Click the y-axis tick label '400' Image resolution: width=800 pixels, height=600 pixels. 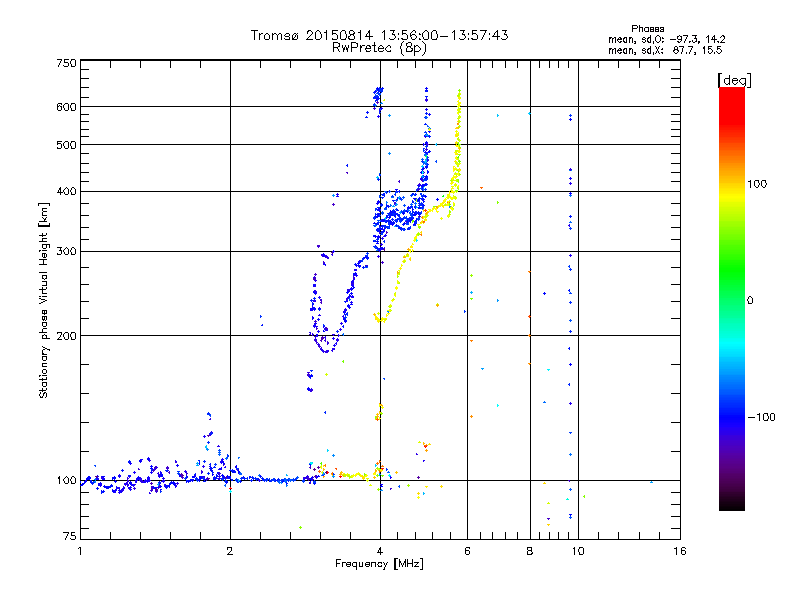(67, 192)
